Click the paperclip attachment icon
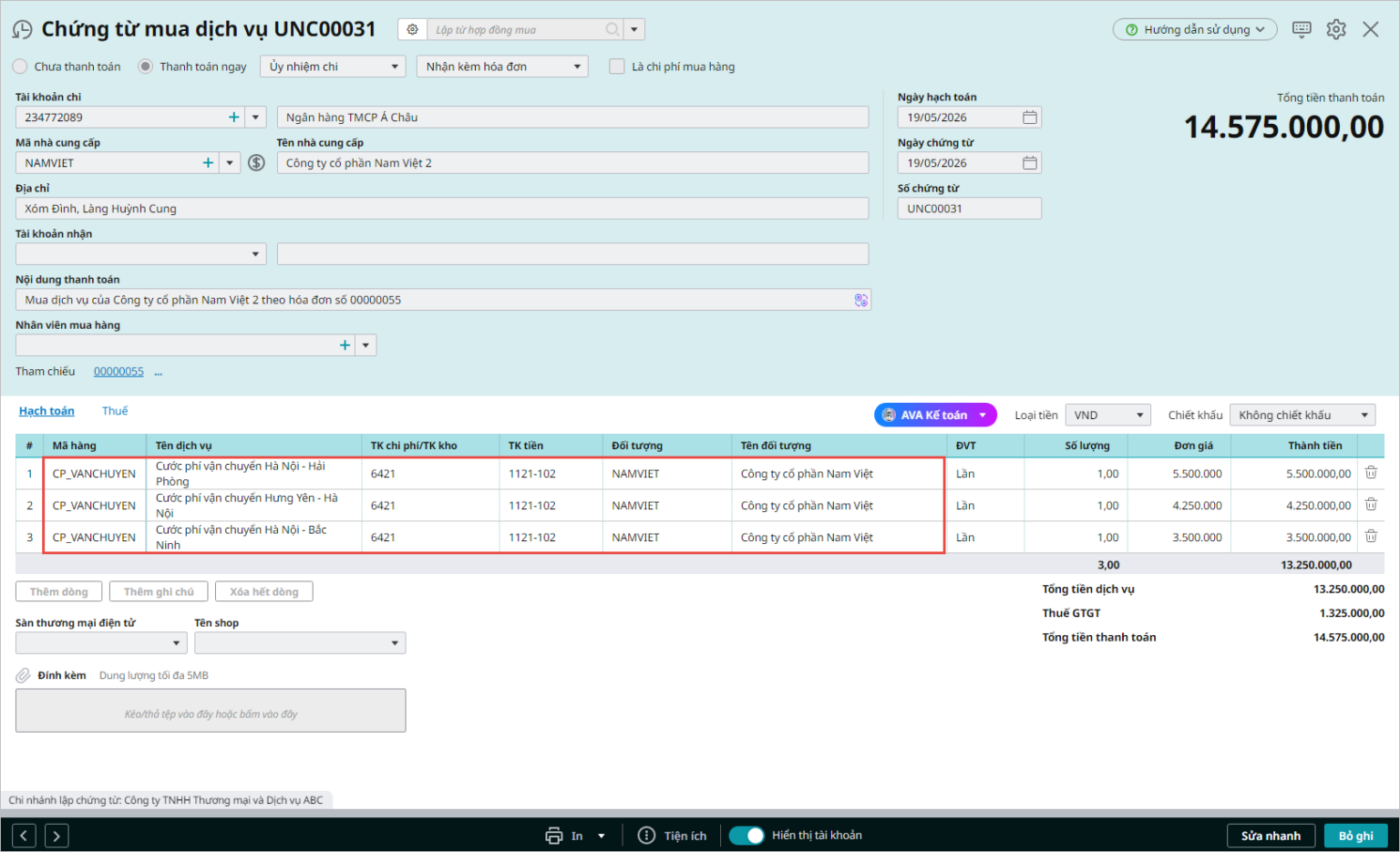The image size is (1400, 852). 24,675
